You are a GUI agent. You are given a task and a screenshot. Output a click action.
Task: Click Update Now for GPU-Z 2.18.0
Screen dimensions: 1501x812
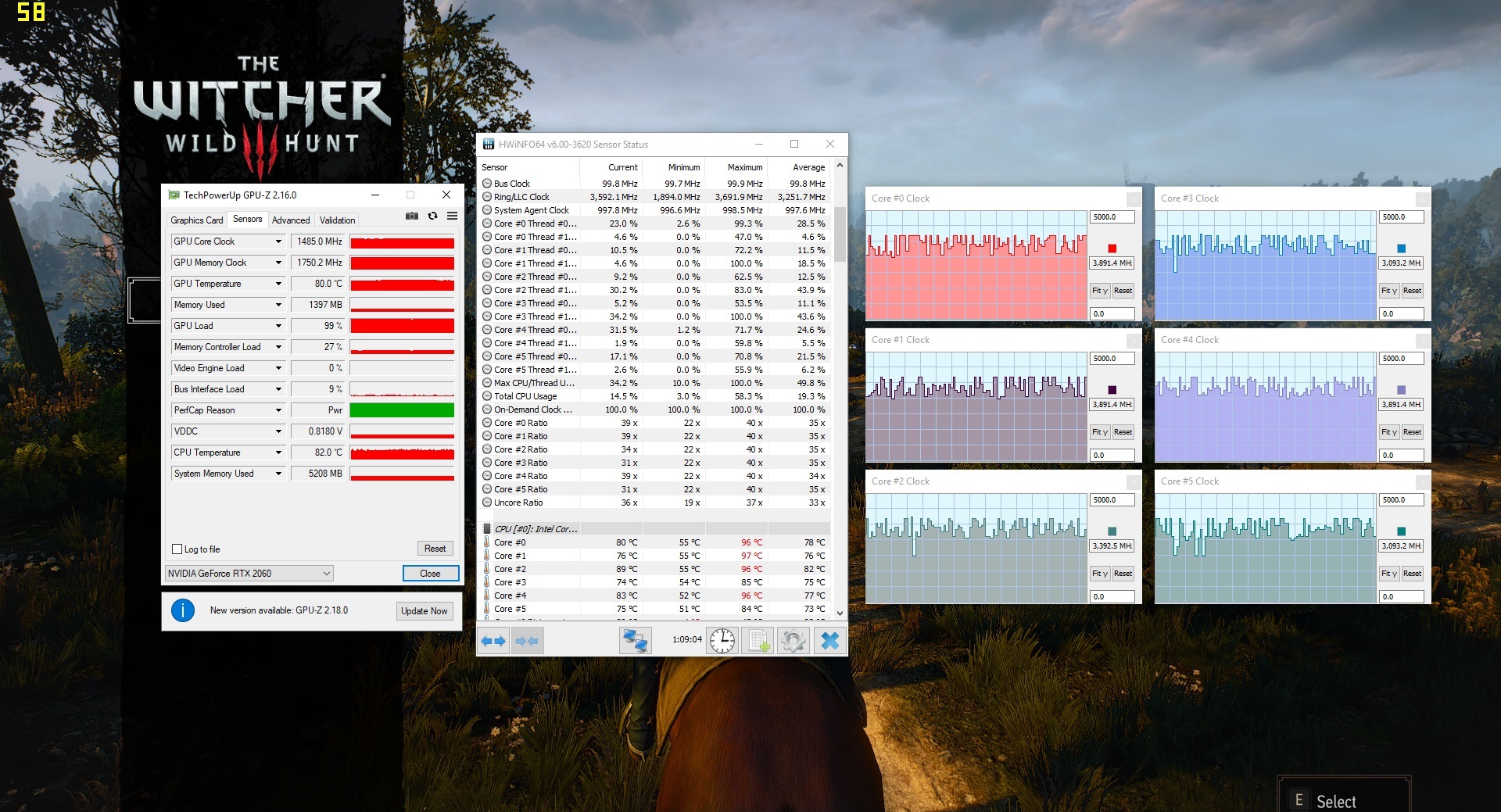pyautogui.click(x=425, y=611)
